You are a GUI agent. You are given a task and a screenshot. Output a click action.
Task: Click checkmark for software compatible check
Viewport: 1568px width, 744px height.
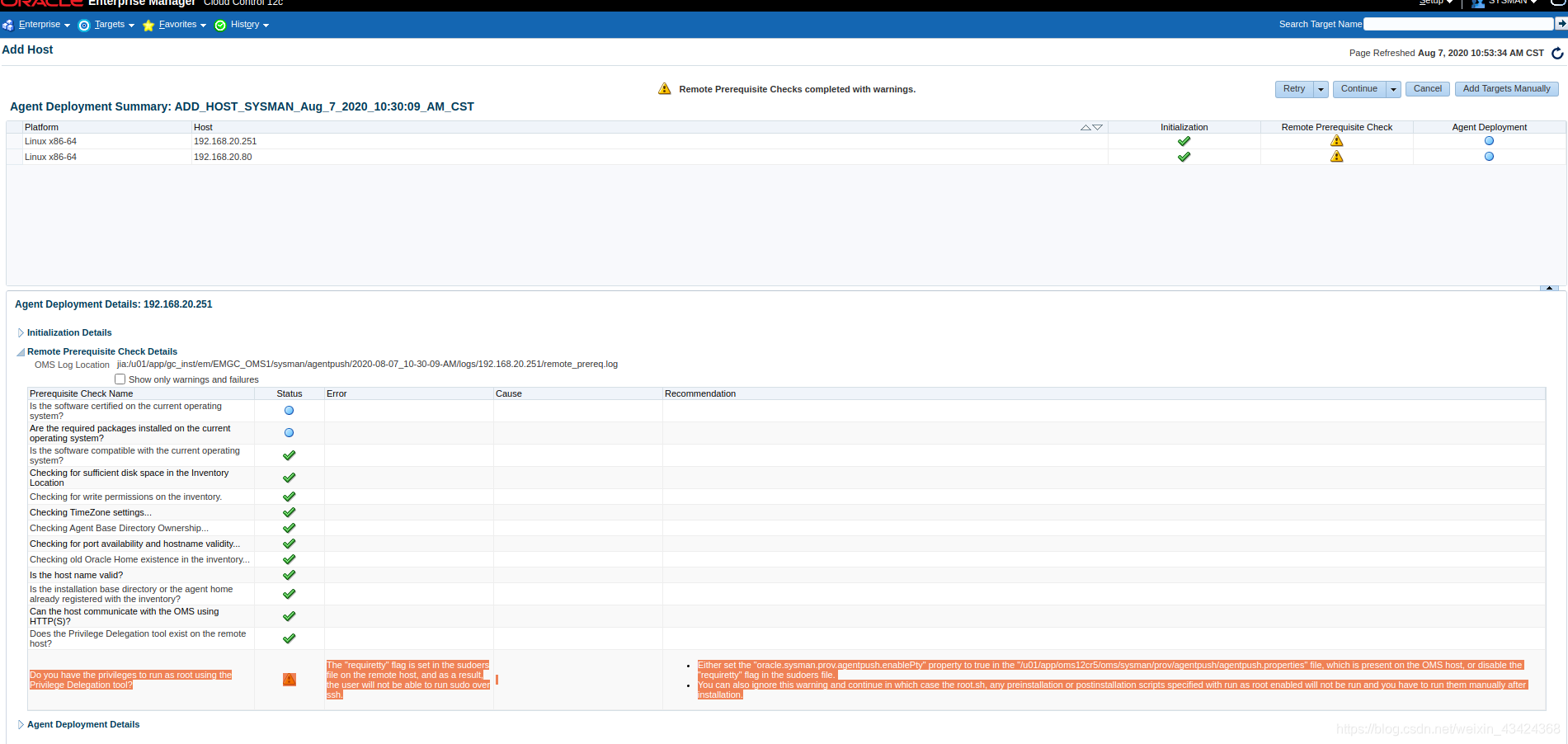pyautogui.click(x=289, y=455)
